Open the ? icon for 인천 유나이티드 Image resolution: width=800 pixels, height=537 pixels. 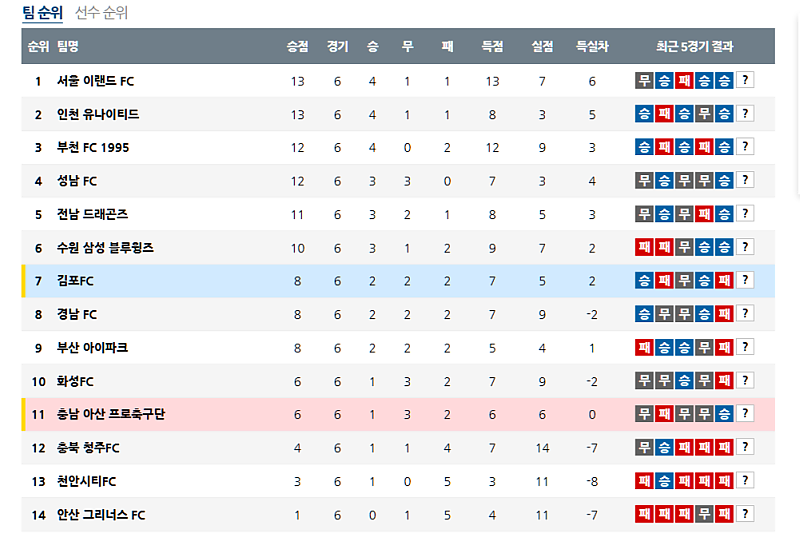pos(745,114)
